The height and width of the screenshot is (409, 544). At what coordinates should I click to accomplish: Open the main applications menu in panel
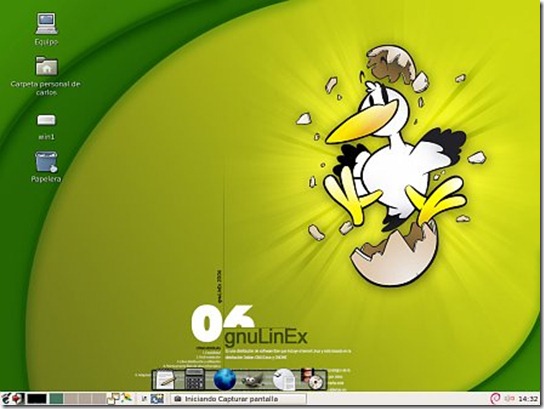(6, 399)
